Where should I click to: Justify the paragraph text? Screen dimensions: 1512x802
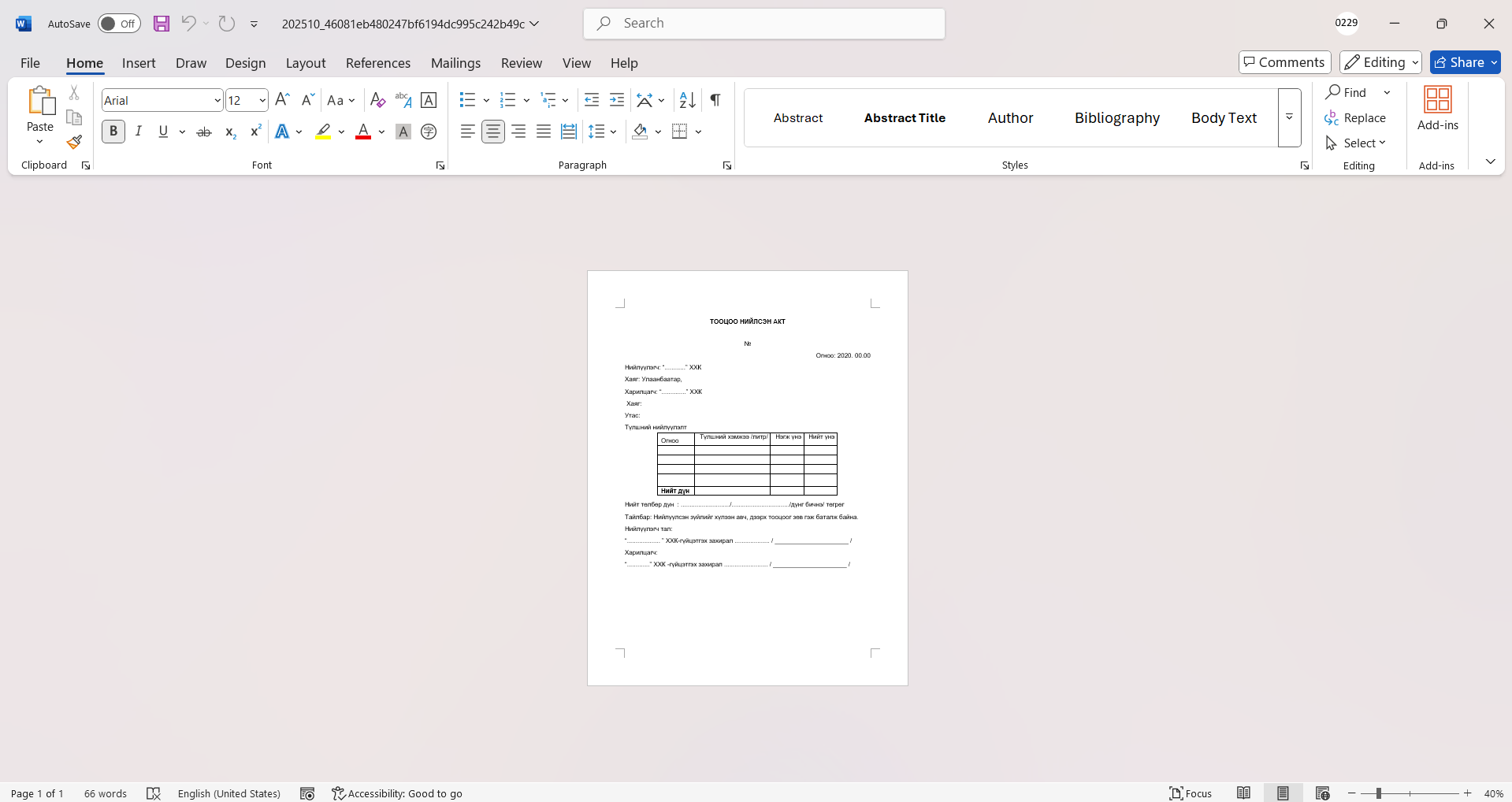click(x=544, y=132)
